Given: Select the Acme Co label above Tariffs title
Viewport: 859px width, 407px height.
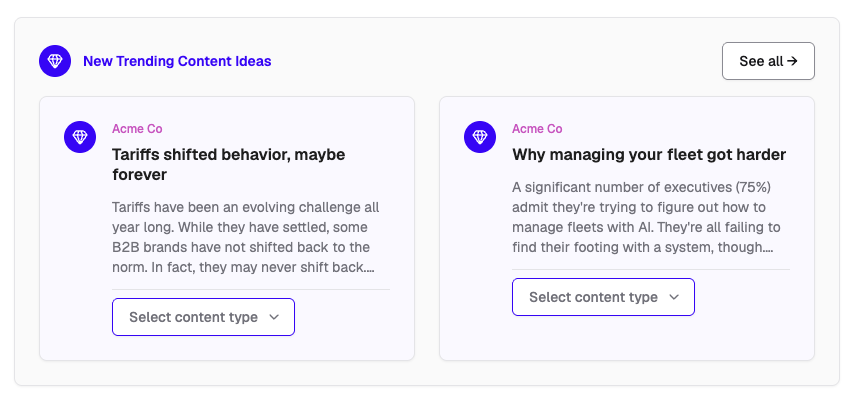Looking at the screenshot, I should pos(137,129).
